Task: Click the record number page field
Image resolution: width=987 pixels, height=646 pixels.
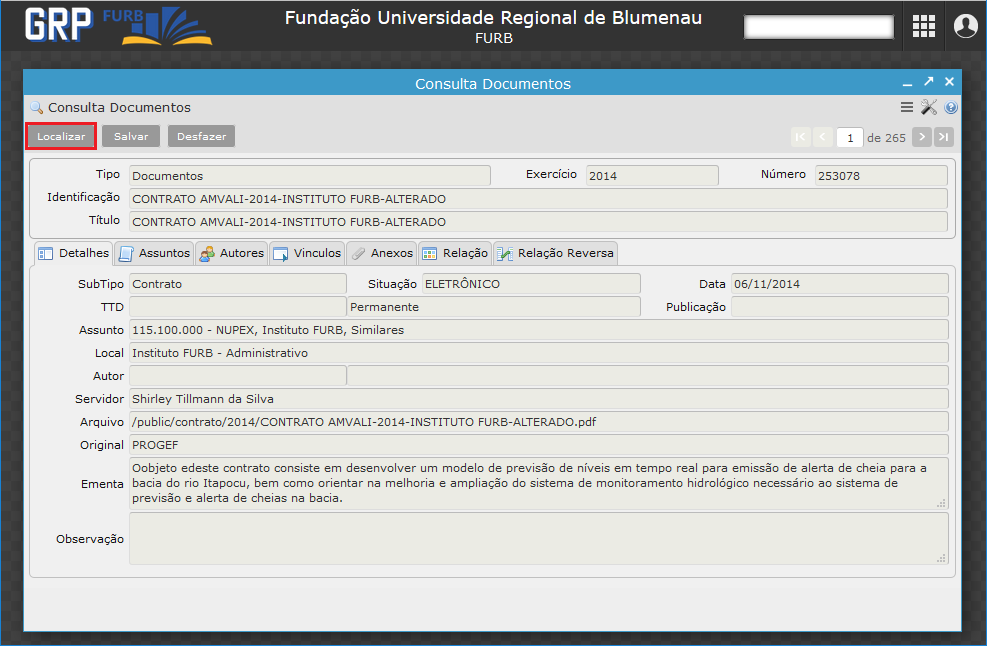Action: pos(849,137)
